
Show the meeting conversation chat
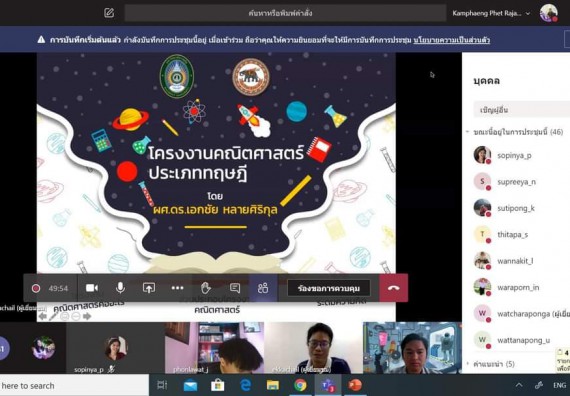coord(235,288)
